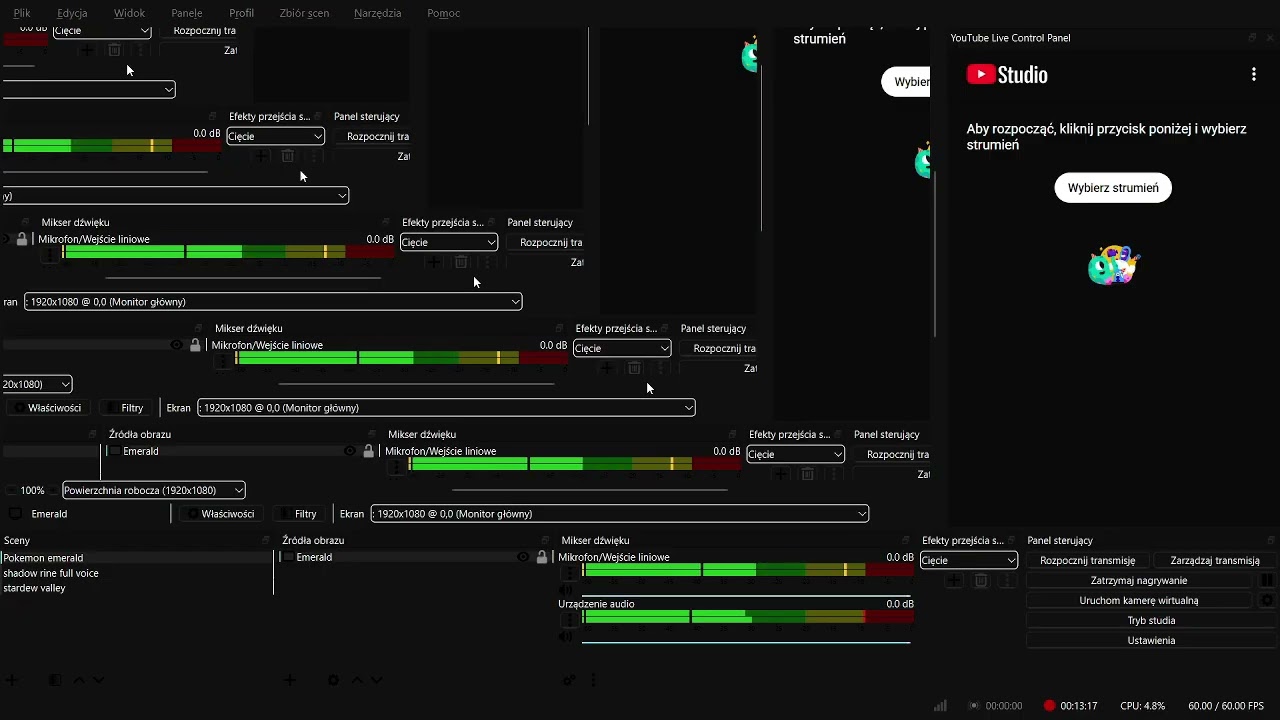Image resolution: width=1280 pixels, height=720 pixels.
Task: Click Rozpocznij transmisję button
Action: point(1088,561)
